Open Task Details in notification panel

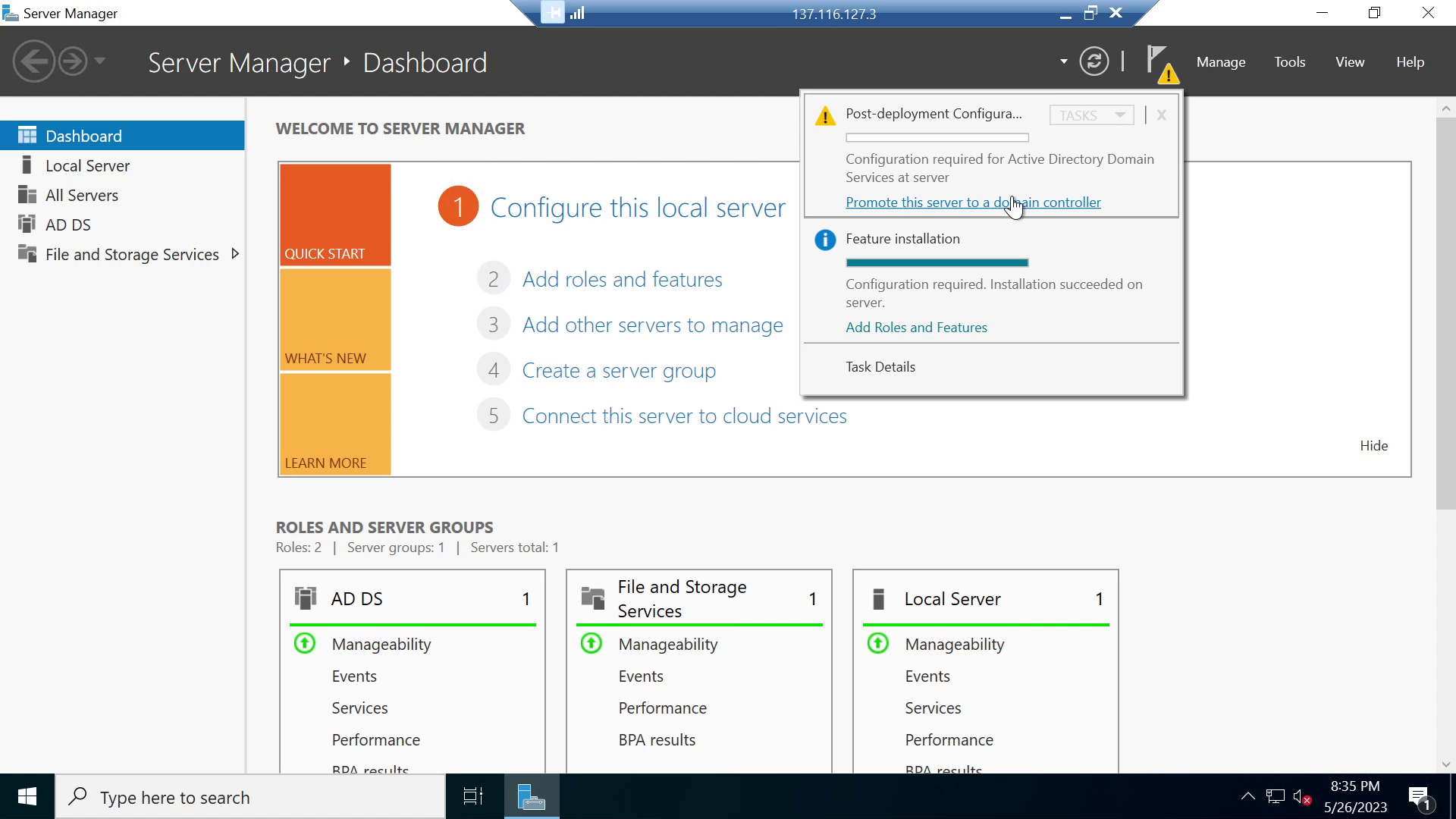point(880,367)
